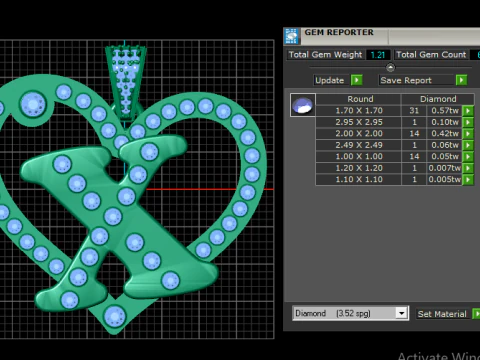Click the arrow for 2.00 X 2.00 row
The width and height of the screenshot is (480, 360).
(x=468, y=134)
